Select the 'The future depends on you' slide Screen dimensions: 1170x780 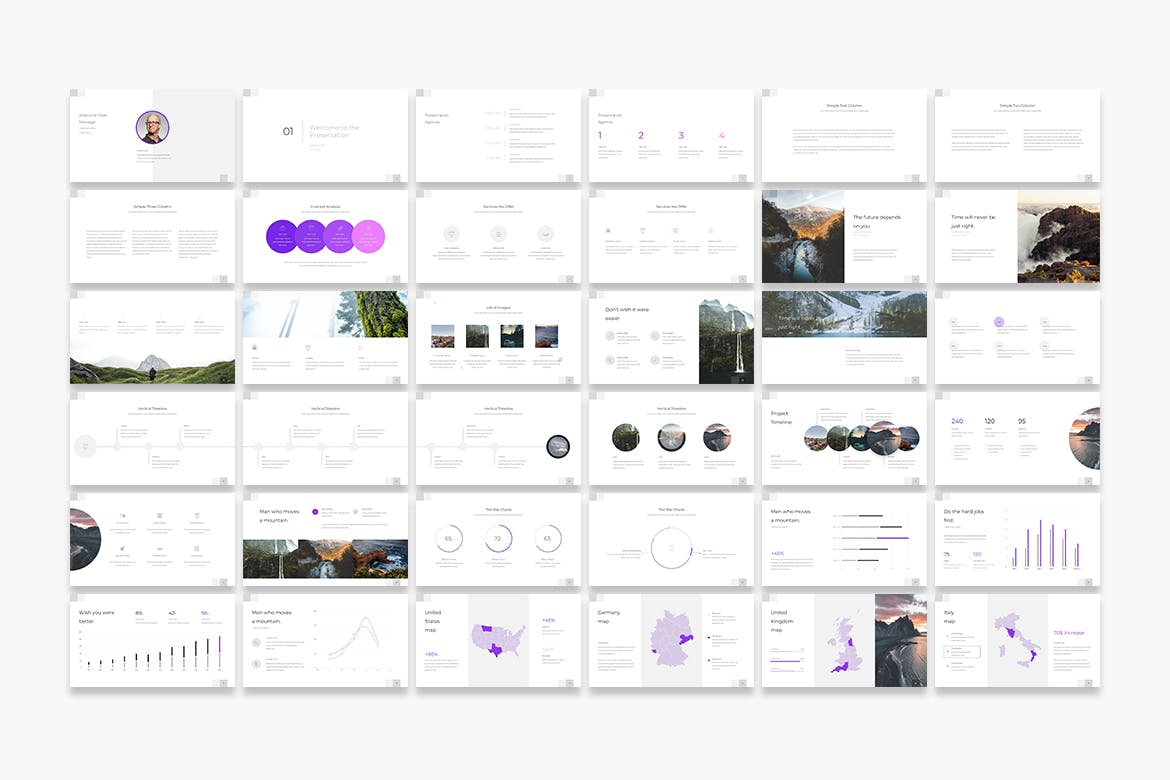pyautogui.click(x=844, y=236)
